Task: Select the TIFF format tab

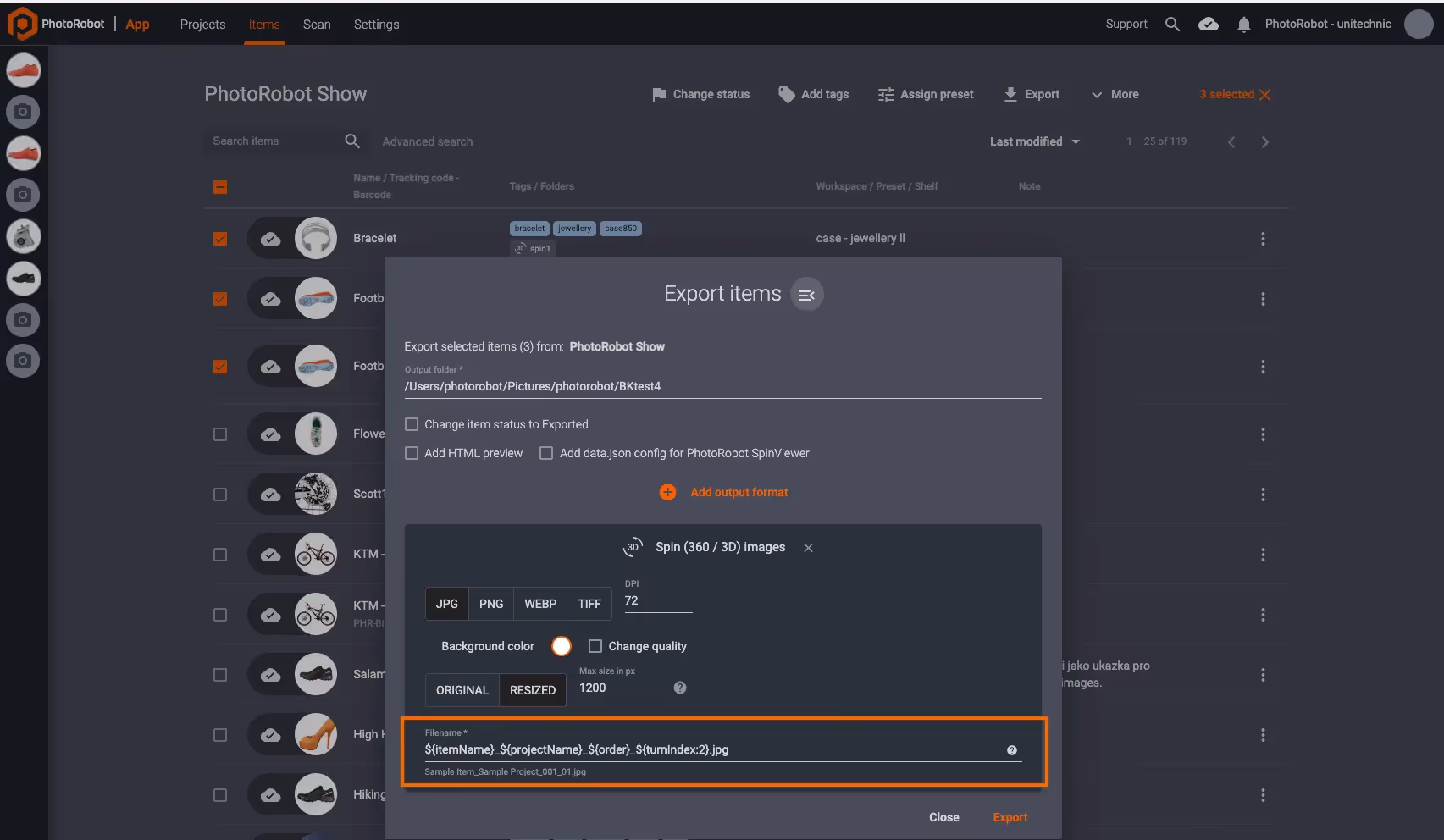Action: pyautogui.click(x=589, y=604)
